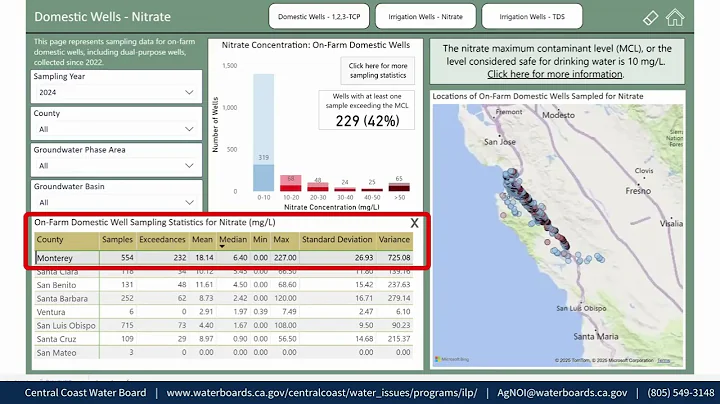Click the 229 (42%) MCL exceedance card
This screenshot has height=404, width=720.
[367, 110]
